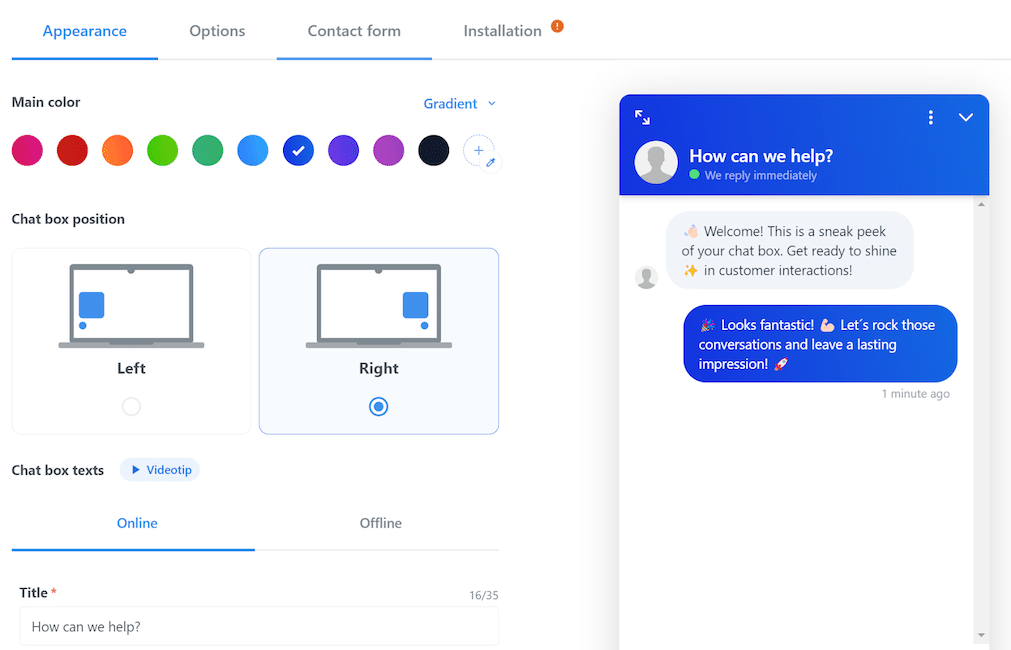
Task: Select the Right position card
Action: tap(378, 341)
